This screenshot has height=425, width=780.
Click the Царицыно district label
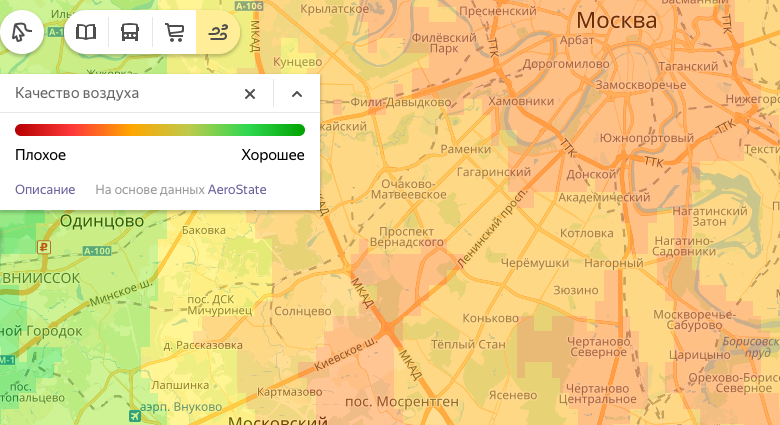point(699,355)
